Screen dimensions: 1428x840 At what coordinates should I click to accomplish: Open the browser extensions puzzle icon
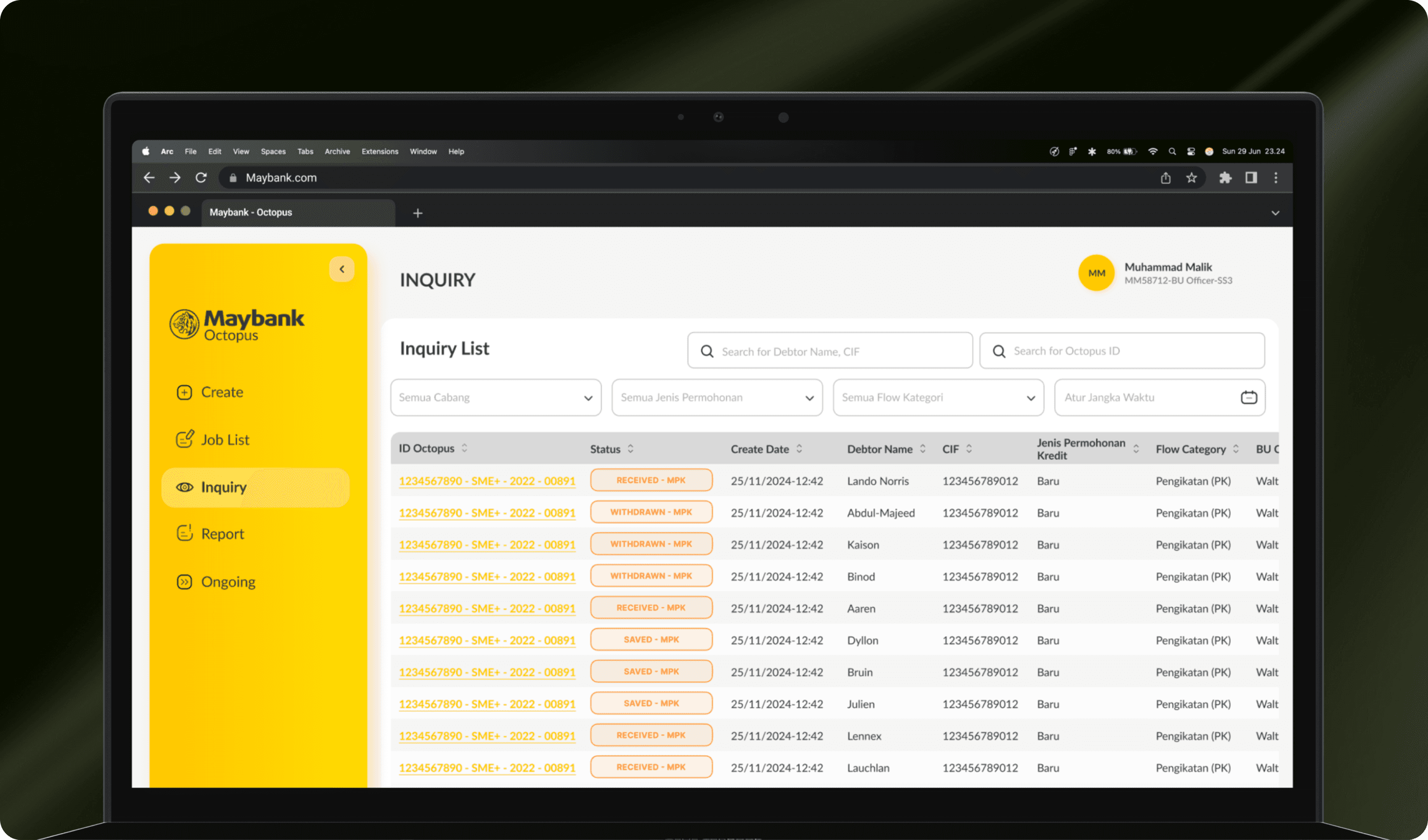(1225, 178)
